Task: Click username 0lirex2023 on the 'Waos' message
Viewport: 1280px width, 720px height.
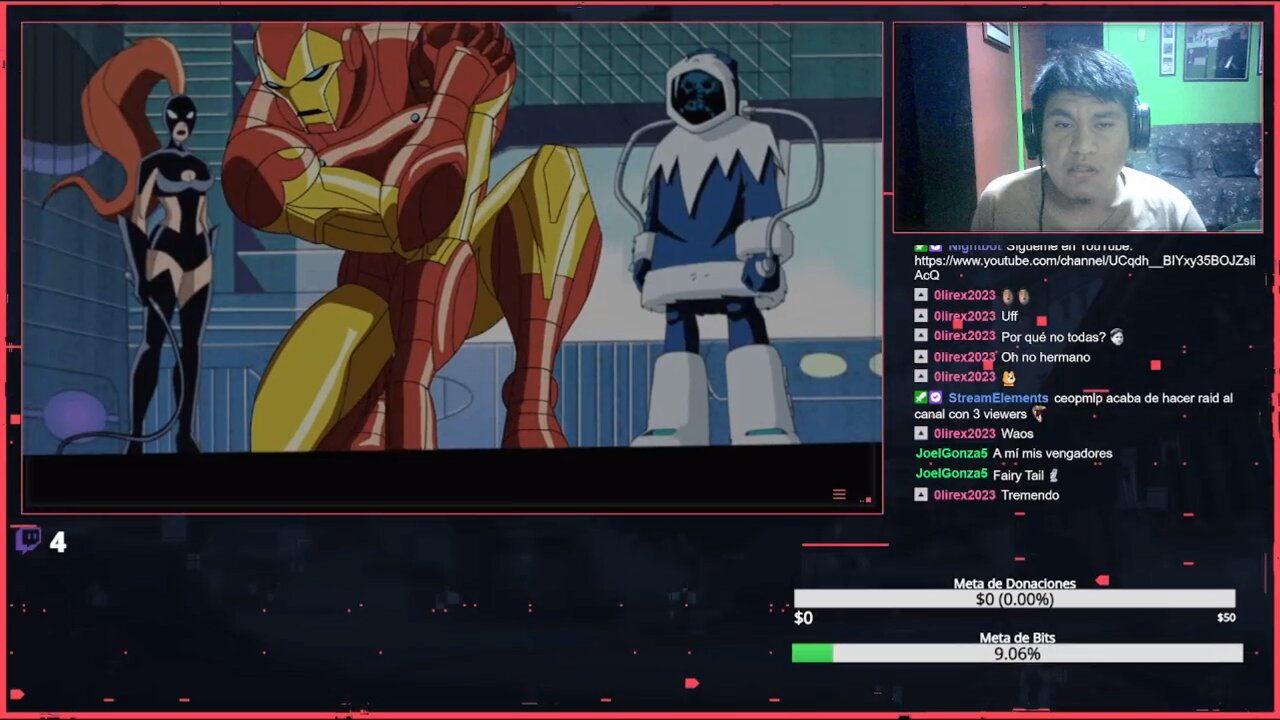Action: coord(965,433)
